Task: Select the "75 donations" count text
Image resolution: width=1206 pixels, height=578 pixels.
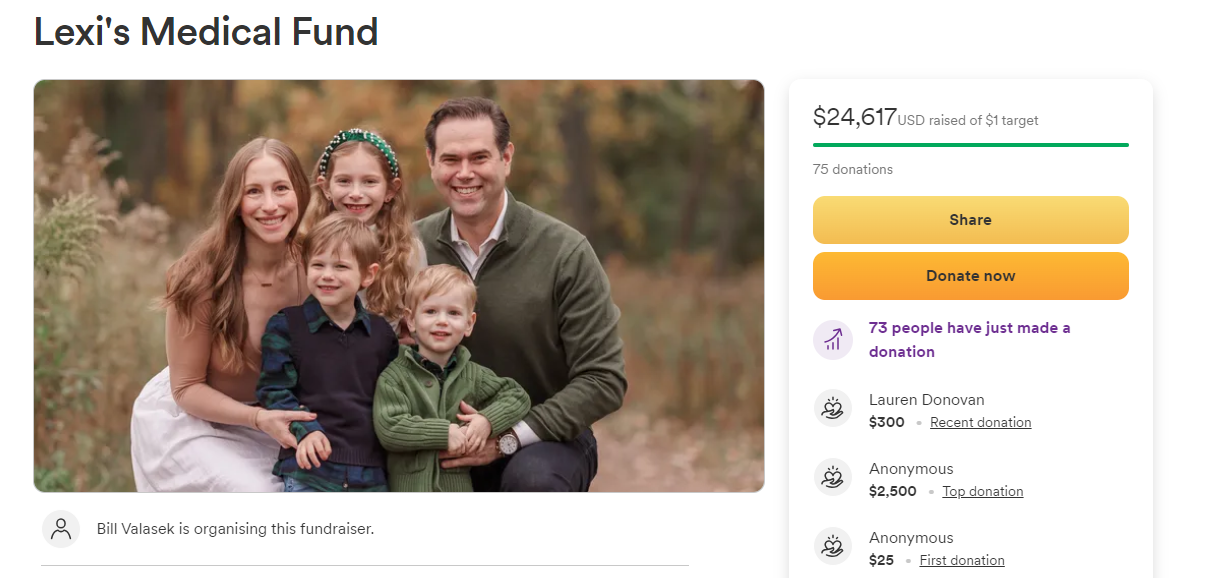Action: pos(852,170)
